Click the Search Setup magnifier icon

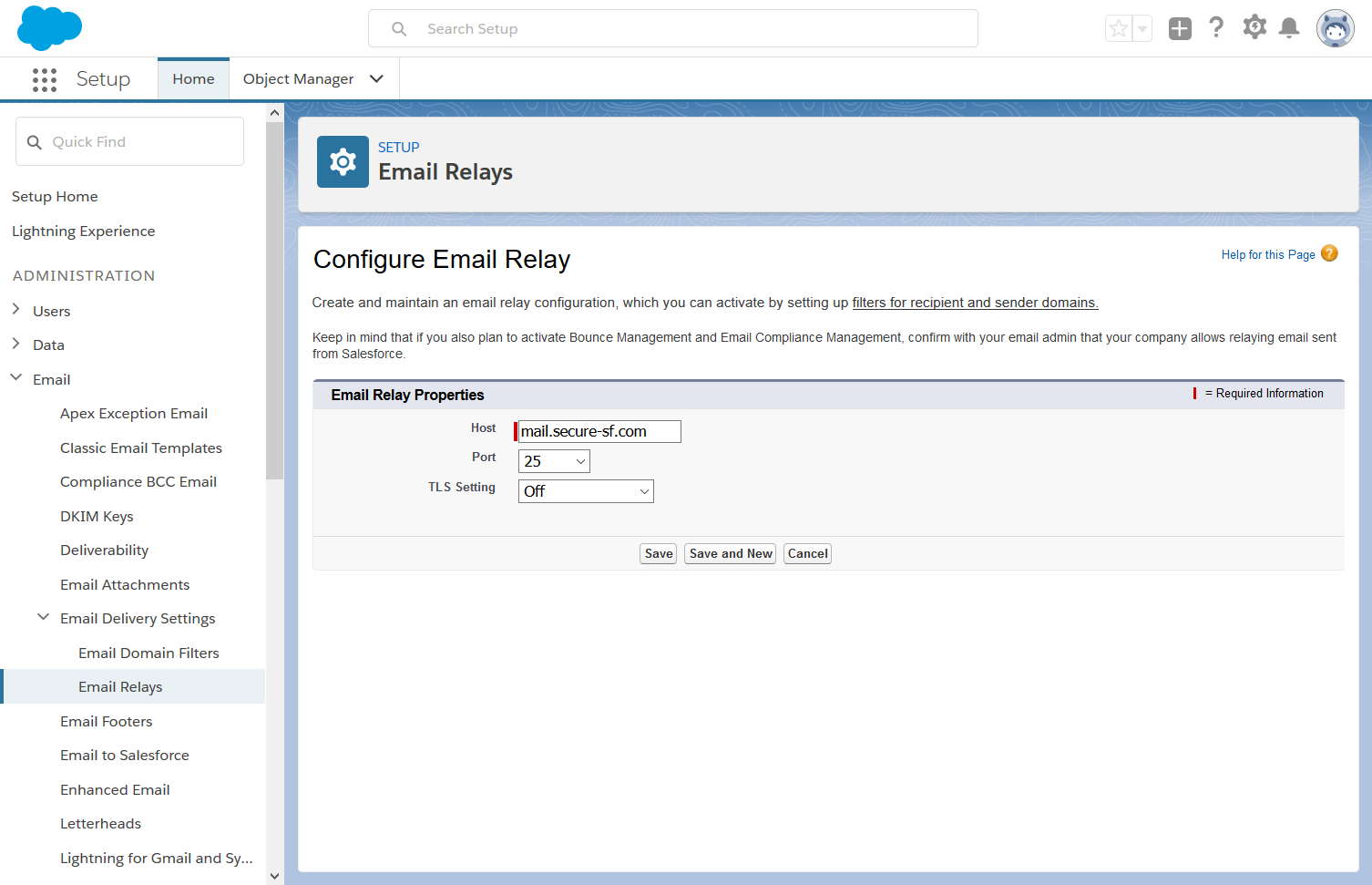399,29
